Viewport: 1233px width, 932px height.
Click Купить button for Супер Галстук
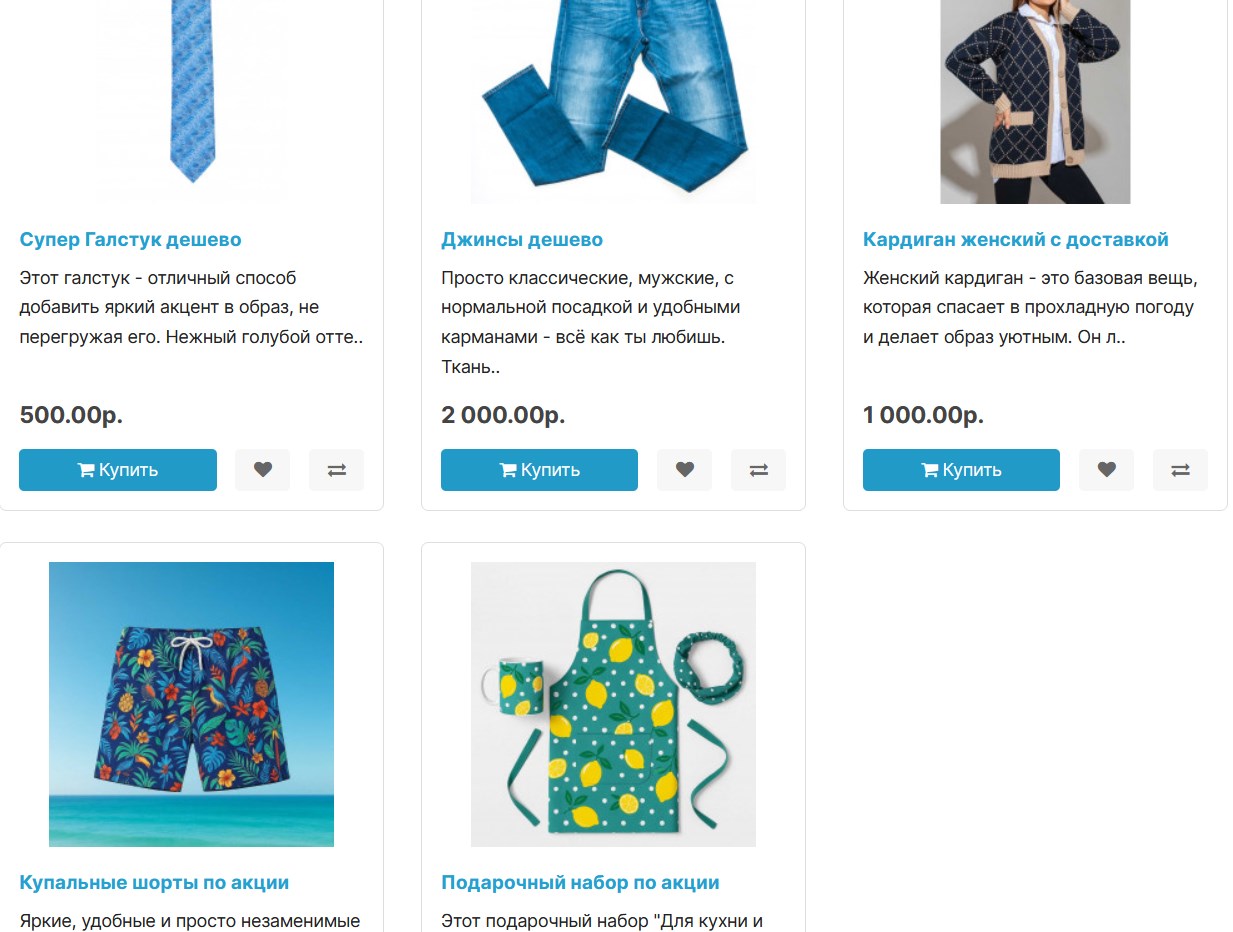pos(118,470)
